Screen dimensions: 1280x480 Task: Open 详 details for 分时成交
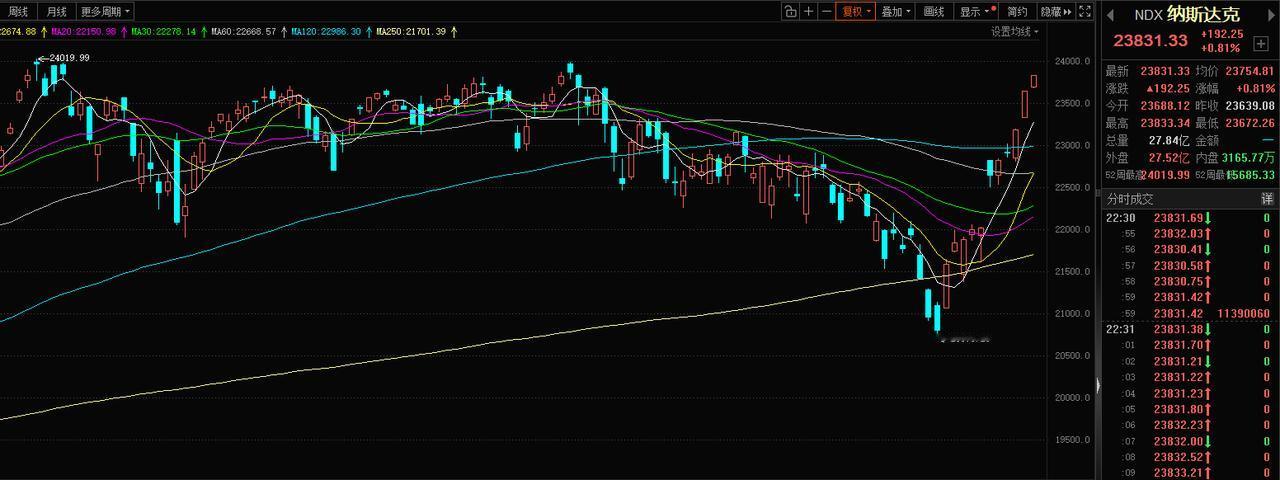1267,200
